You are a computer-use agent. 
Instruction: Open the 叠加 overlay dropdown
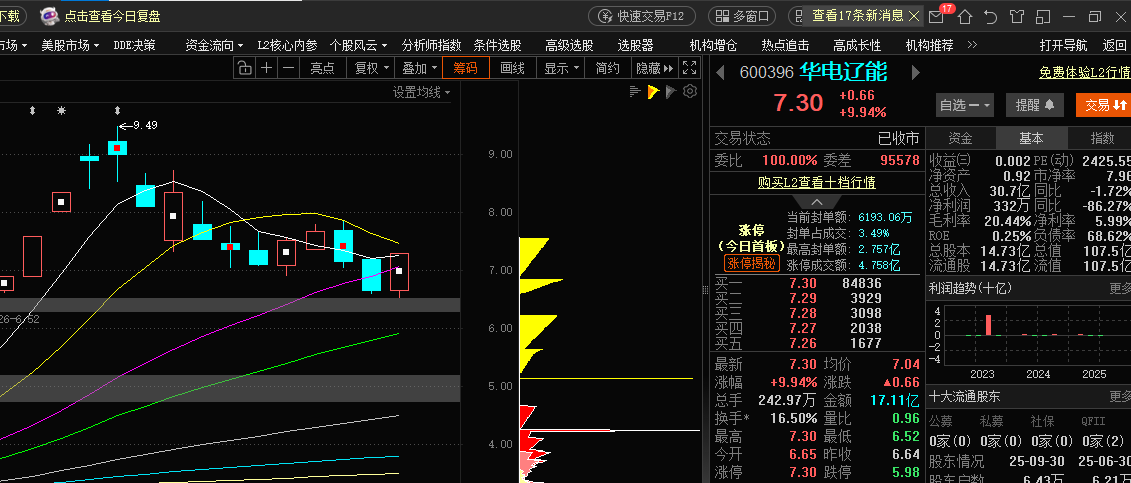pos(418,68)
